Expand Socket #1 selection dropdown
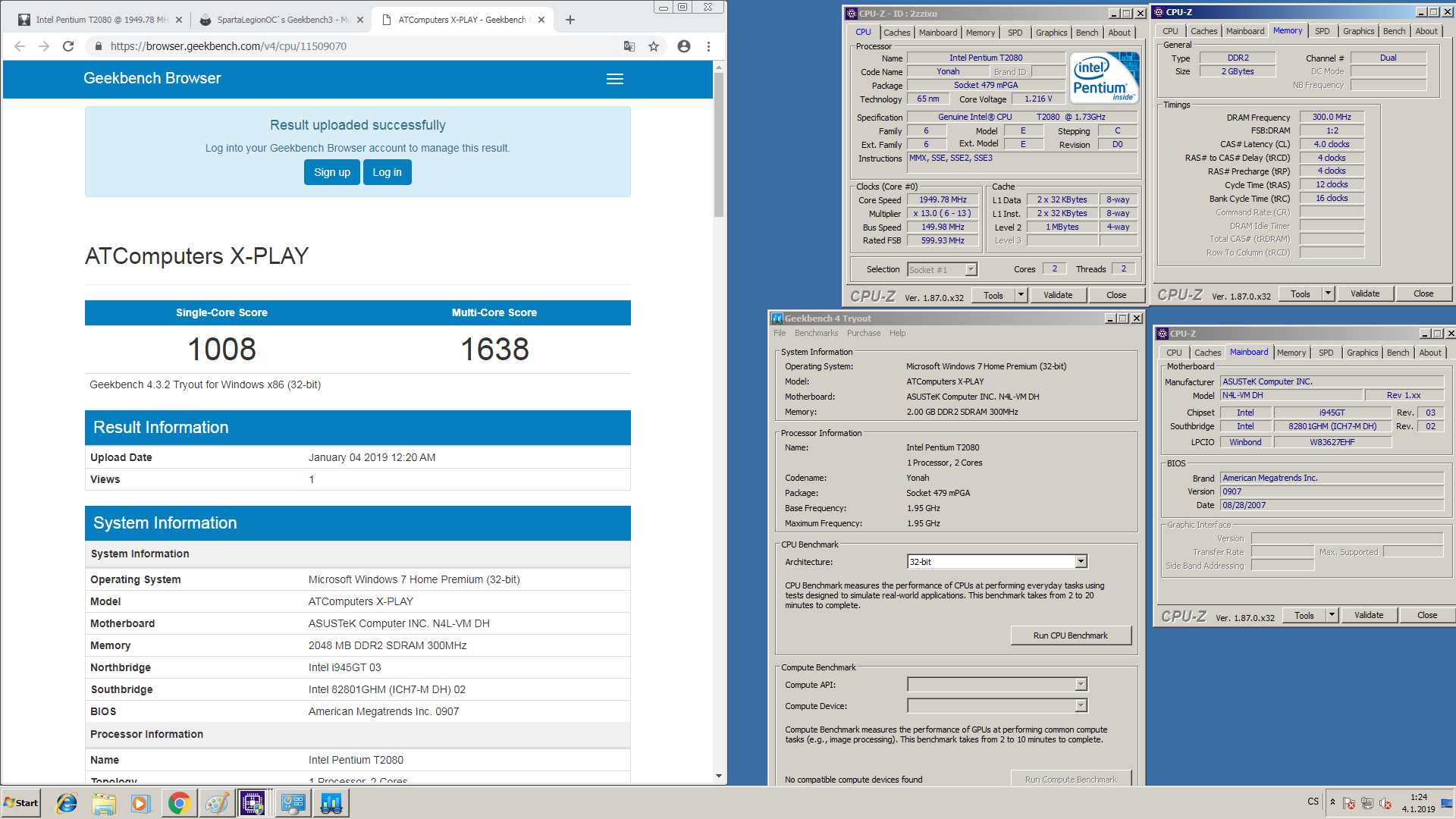The image size is (1456, 819). [x=971, y=270]
